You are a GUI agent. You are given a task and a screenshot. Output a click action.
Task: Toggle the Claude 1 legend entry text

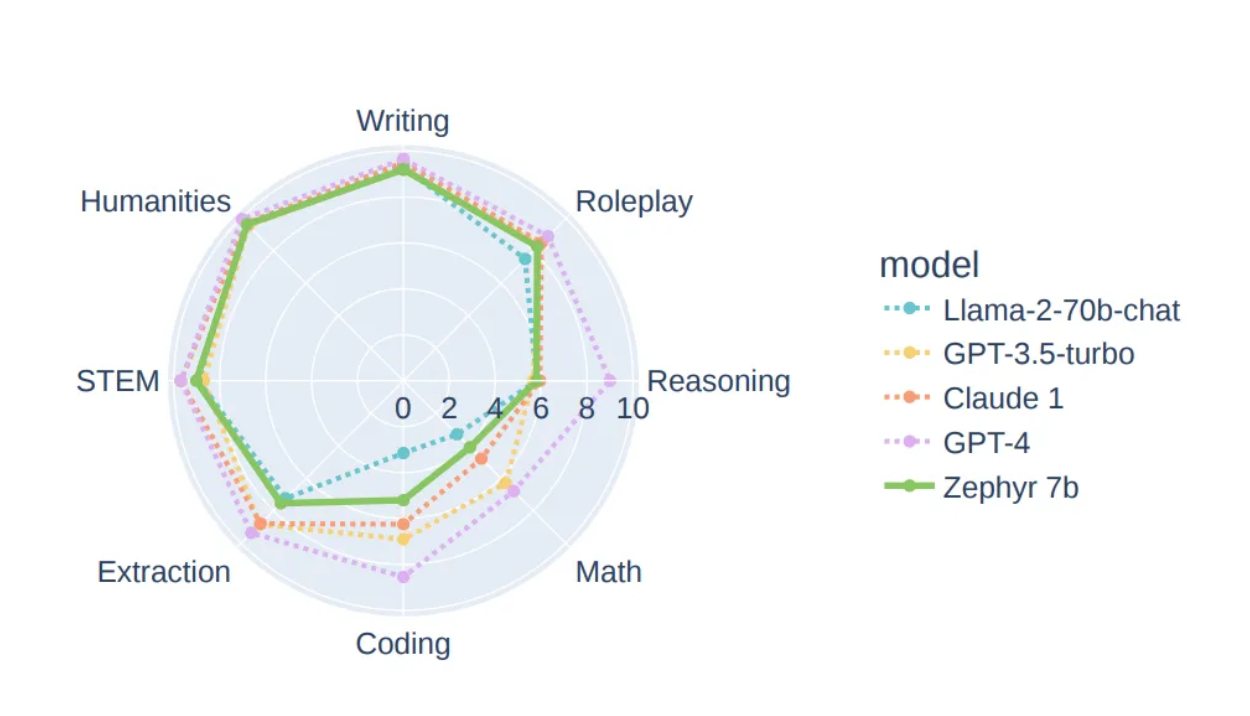point(1003,398)
